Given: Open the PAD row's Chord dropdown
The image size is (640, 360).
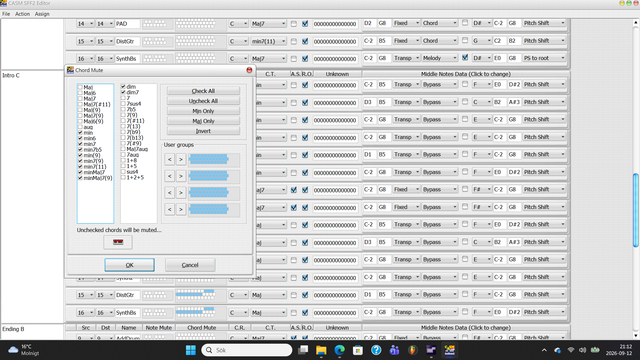Looking at the screenshot, I should [x=440, y=23].
